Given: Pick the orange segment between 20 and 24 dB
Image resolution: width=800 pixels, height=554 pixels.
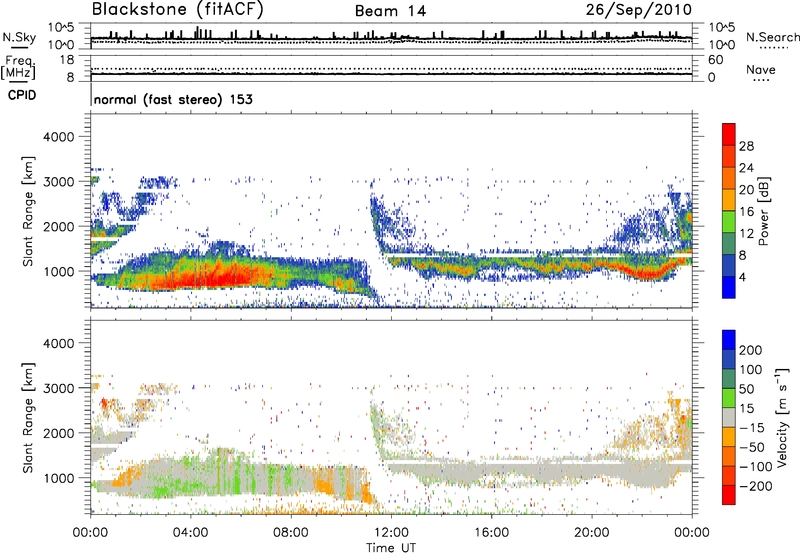Looking at the screenshot, I should pyautogui.click(x=729, y=178).
